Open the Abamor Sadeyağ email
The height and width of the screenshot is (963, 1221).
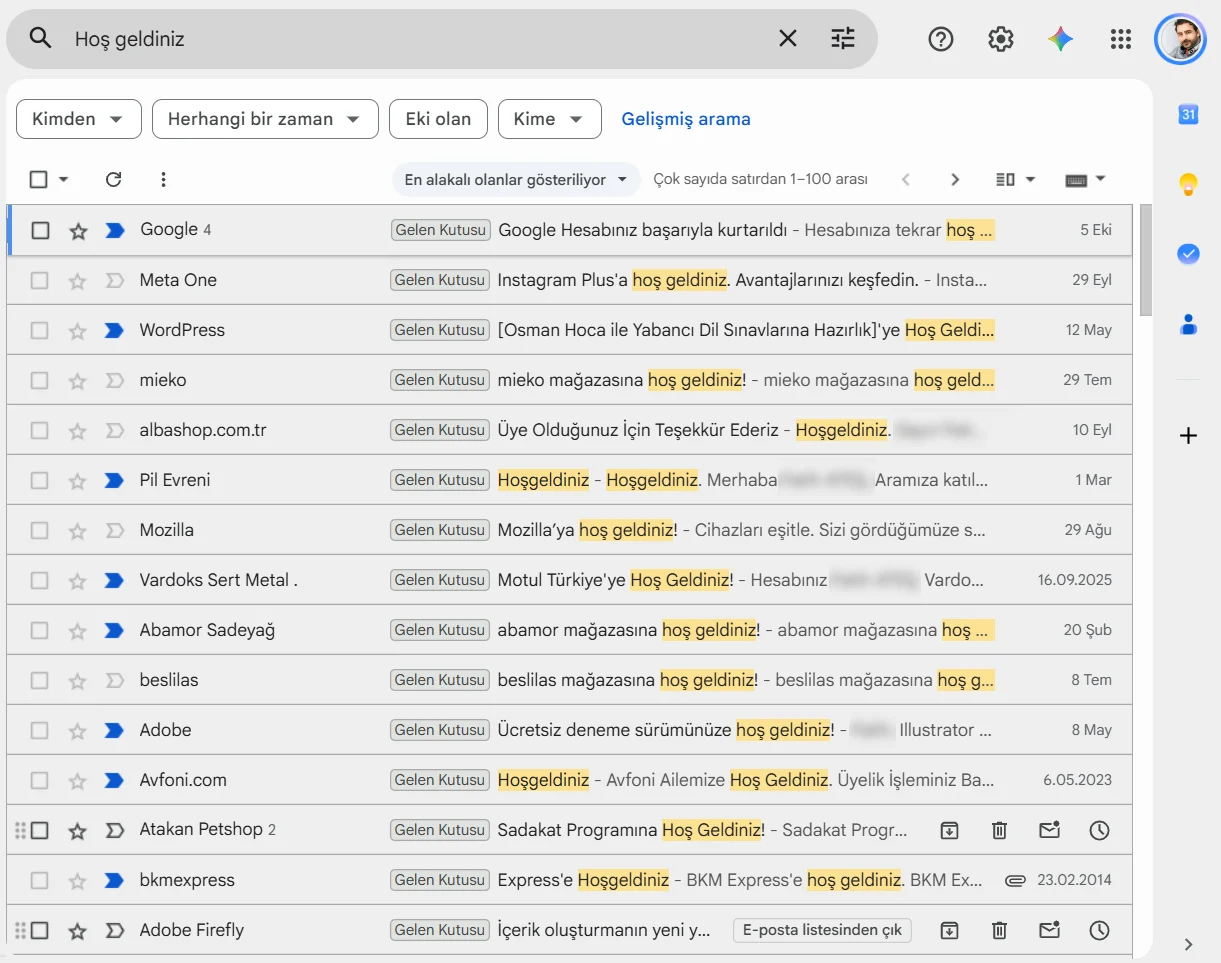[x=569, y=630]
